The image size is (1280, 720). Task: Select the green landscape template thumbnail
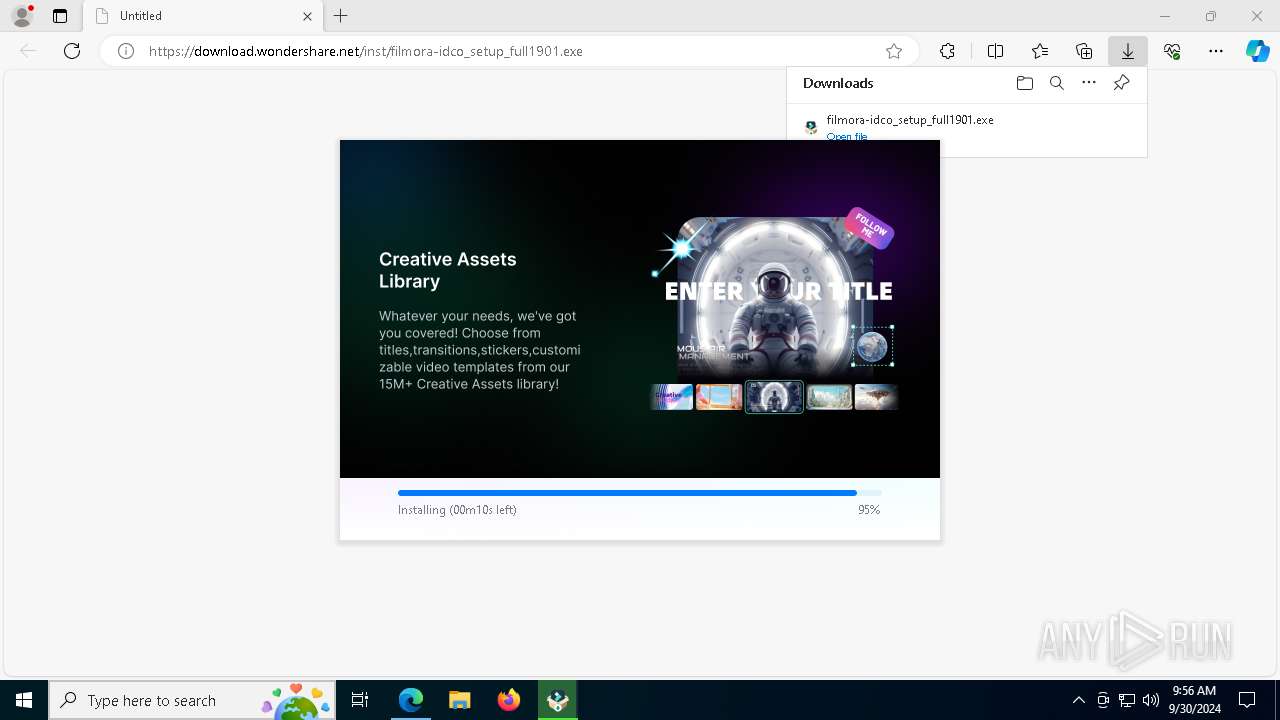[x=829, y=397]
